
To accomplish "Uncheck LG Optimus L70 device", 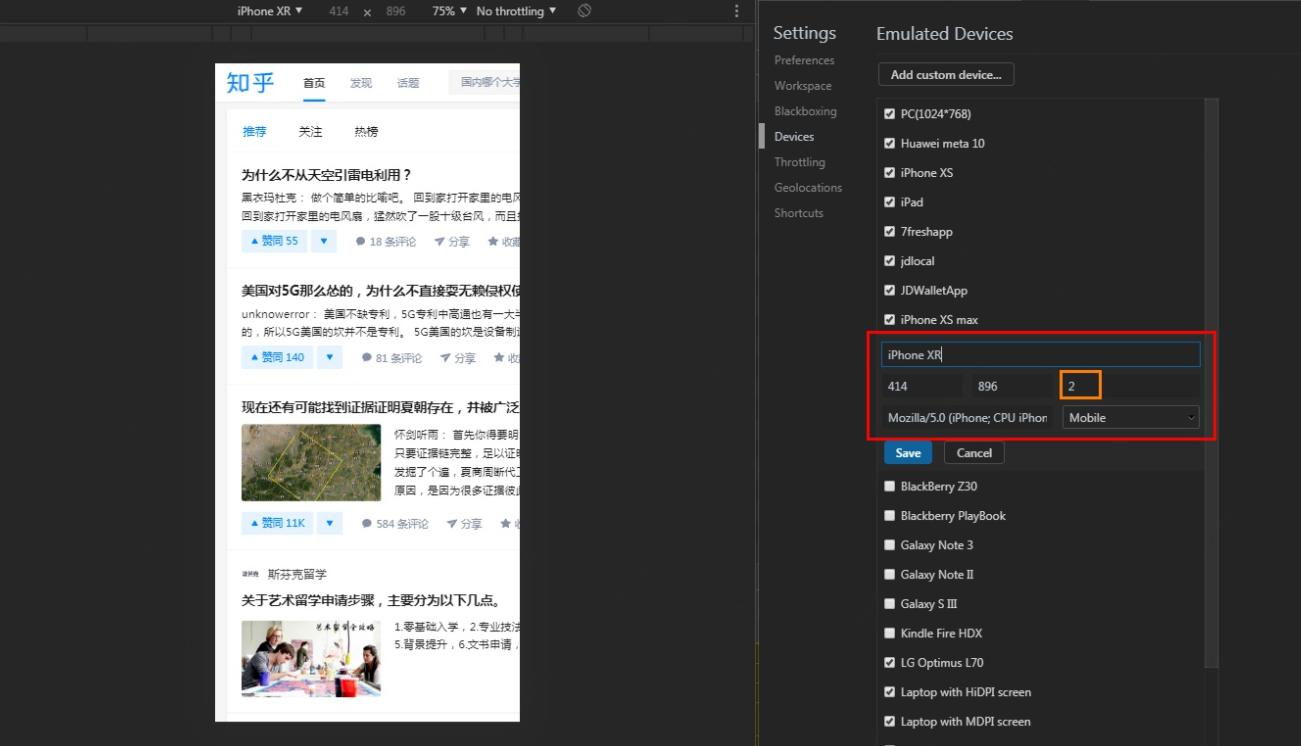I will tap(890, 663).
